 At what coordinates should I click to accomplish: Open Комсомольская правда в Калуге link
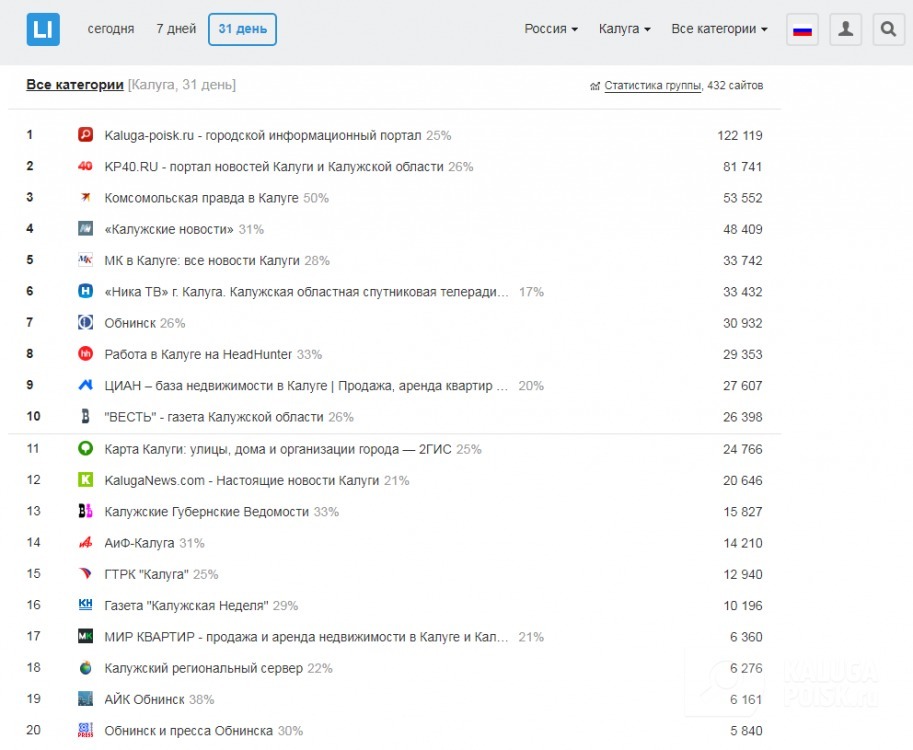coord(201,198)
